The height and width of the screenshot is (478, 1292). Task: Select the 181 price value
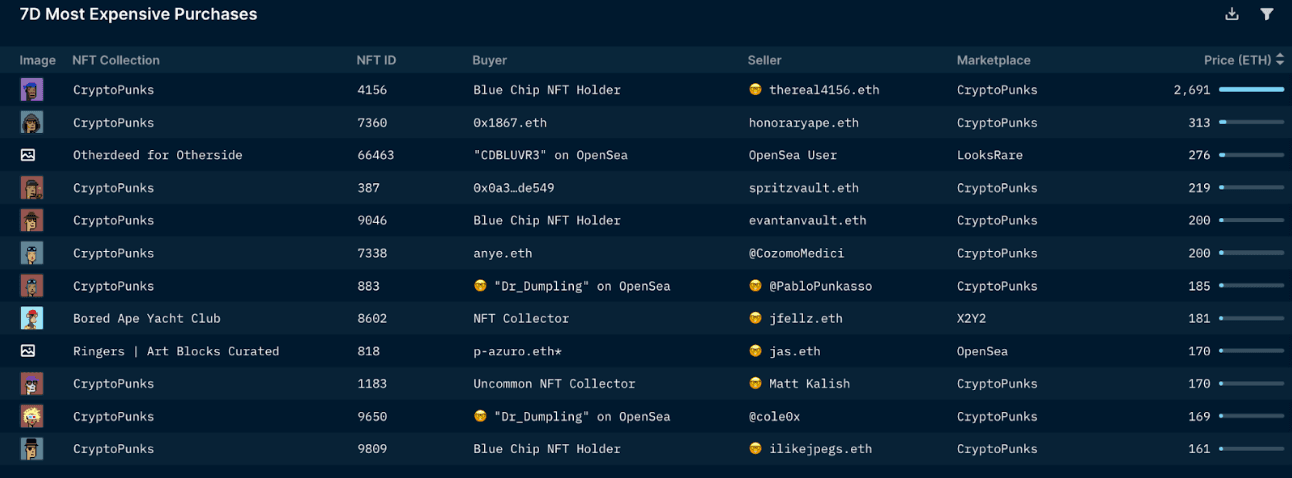[1199, 318]
